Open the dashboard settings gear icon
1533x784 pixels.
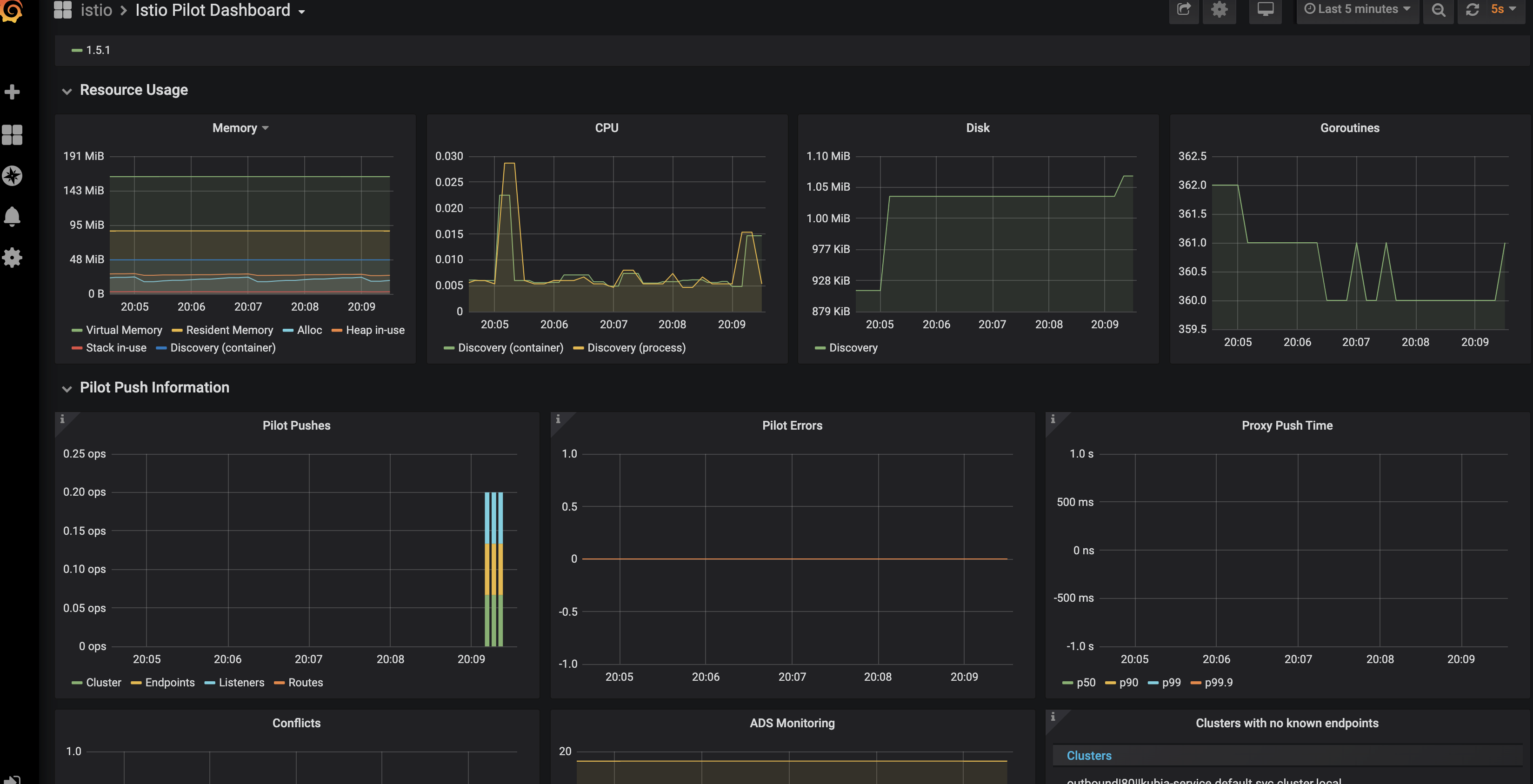click(x=1220, y=9)
